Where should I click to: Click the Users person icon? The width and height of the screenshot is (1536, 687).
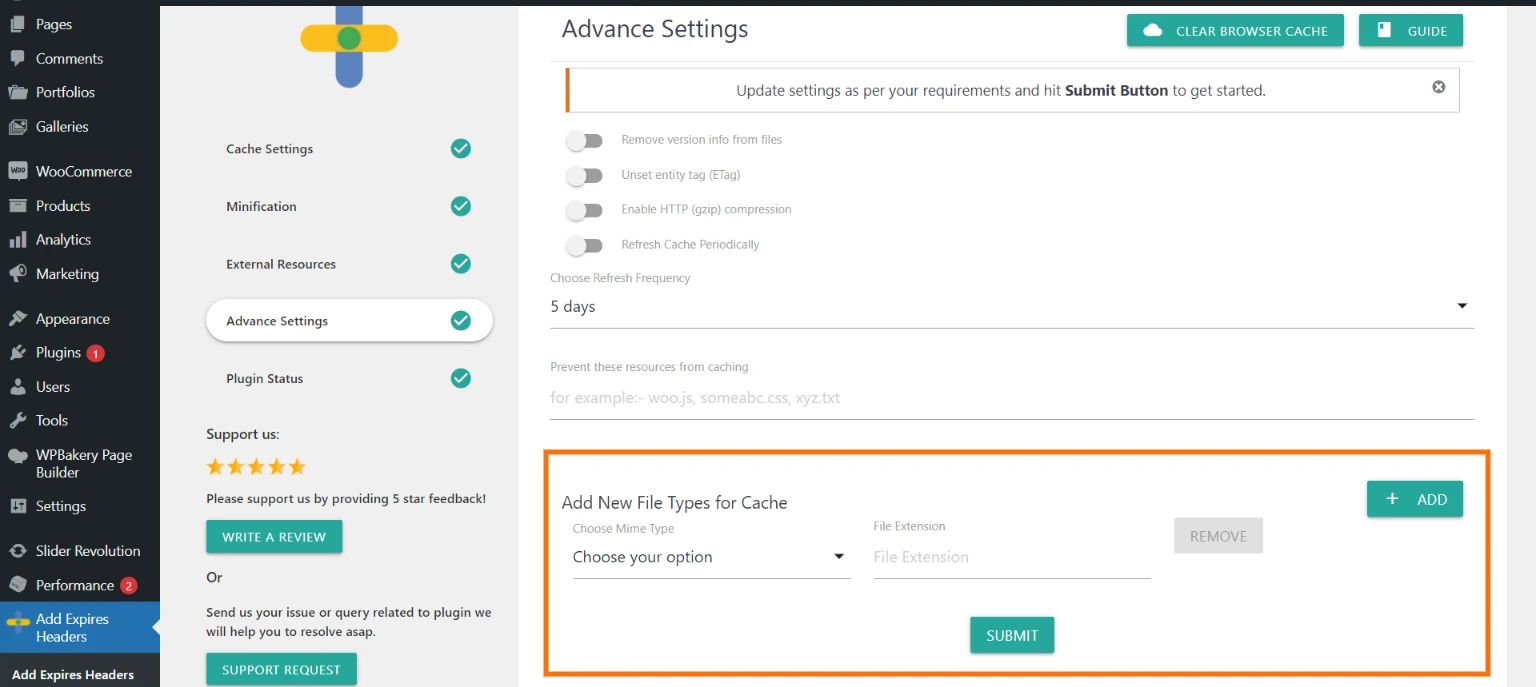click(x=17, y=387)
